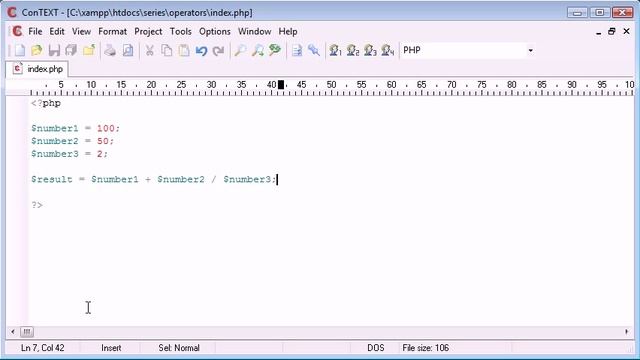Click the Insert mode status entry
The image size is (640, 360).
coord(111,348)
